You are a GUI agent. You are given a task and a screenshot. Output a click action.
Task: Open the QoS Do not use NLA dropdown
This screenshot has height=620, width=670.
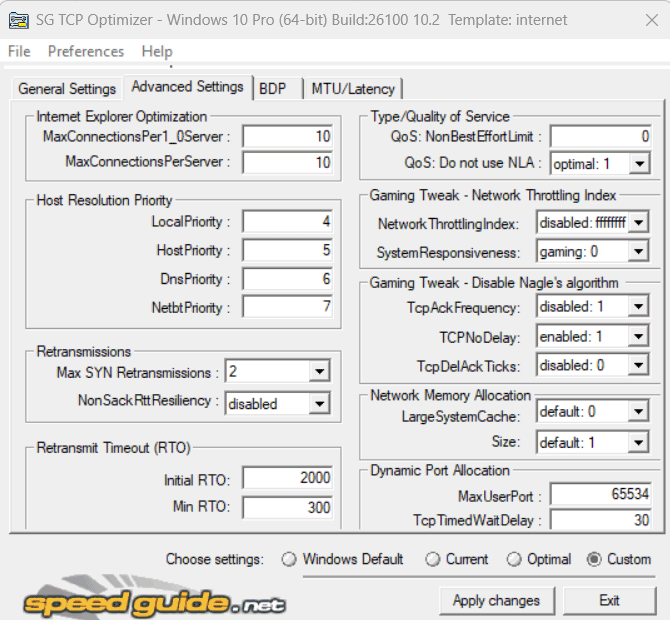coord(640,164)
